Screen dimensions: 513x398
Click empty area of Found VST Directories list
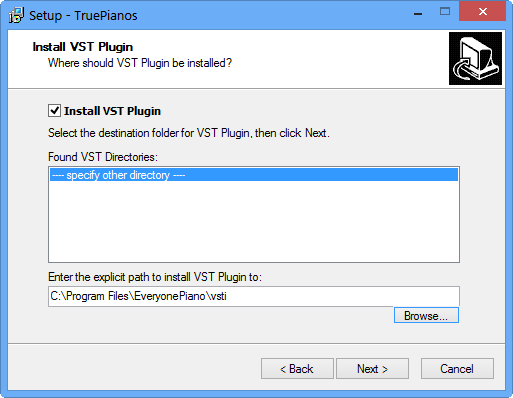(254, 222)
